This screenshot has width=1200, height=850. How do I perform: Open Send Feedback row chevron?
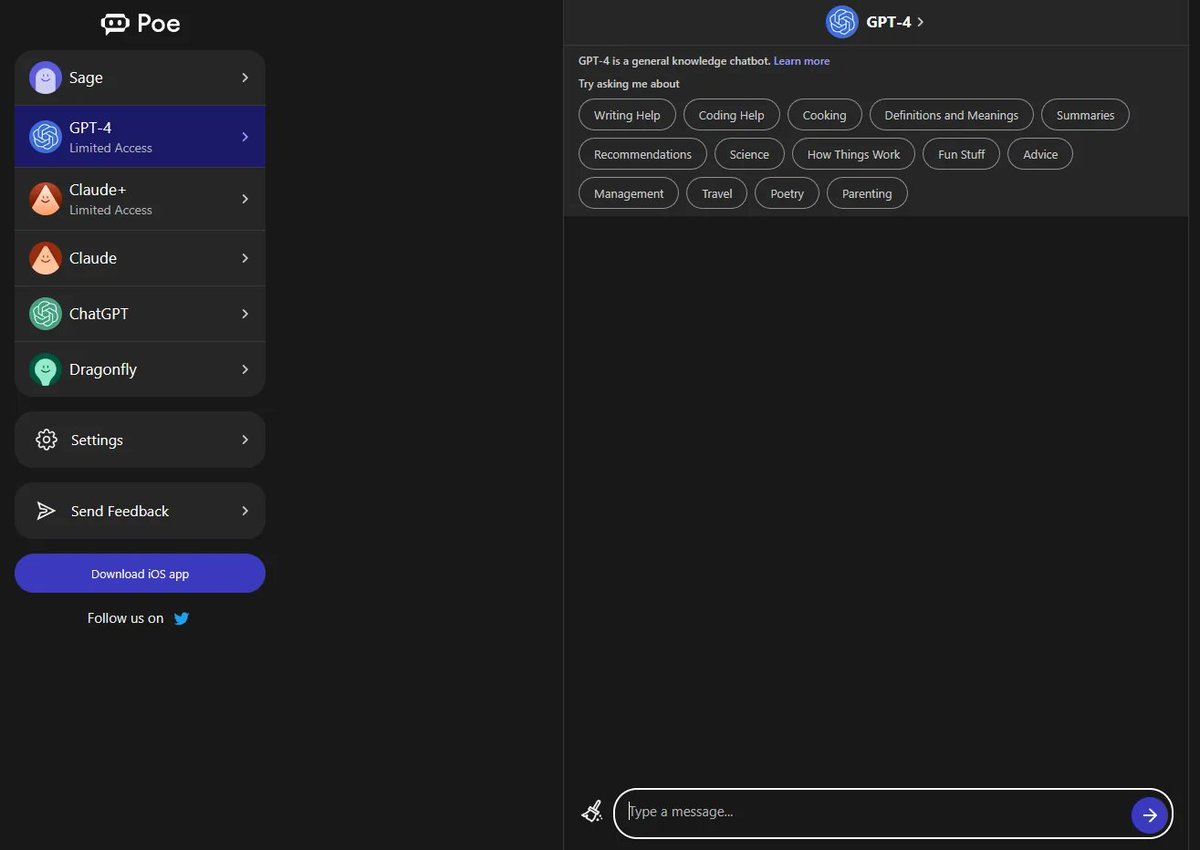point(245,511)
